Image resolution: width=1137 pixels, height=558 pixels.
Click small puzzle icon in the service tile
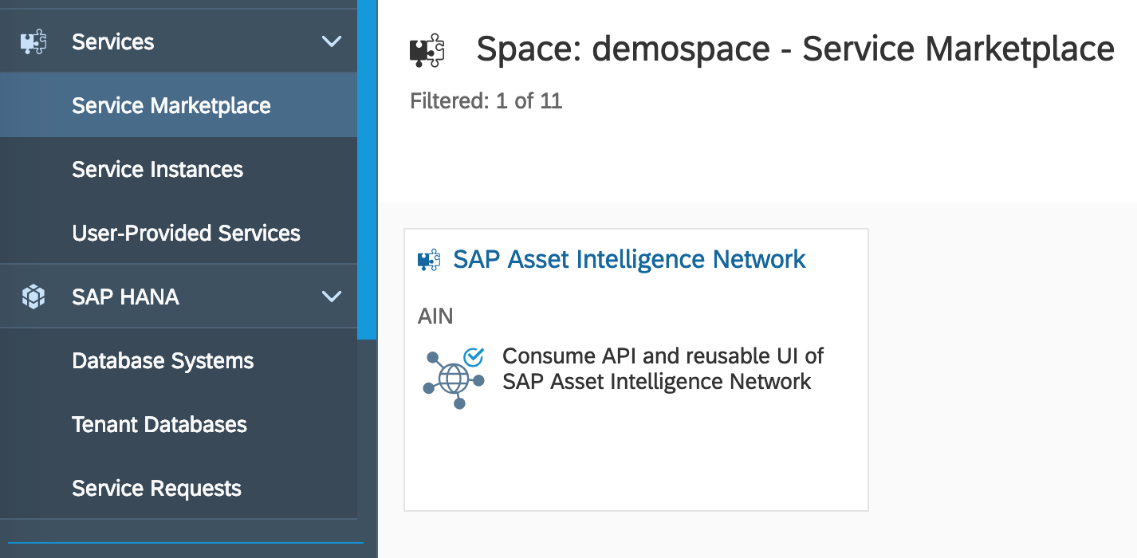point(429,260)
